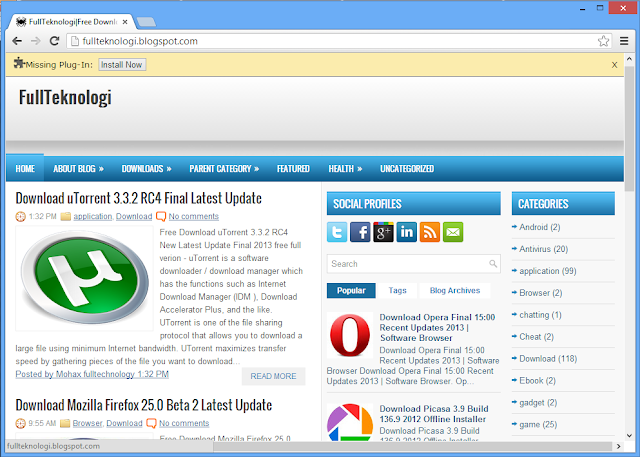Open the LinkedIn social profile icon
This screenshot has height=457, width=640.
(x=407, y=232)
